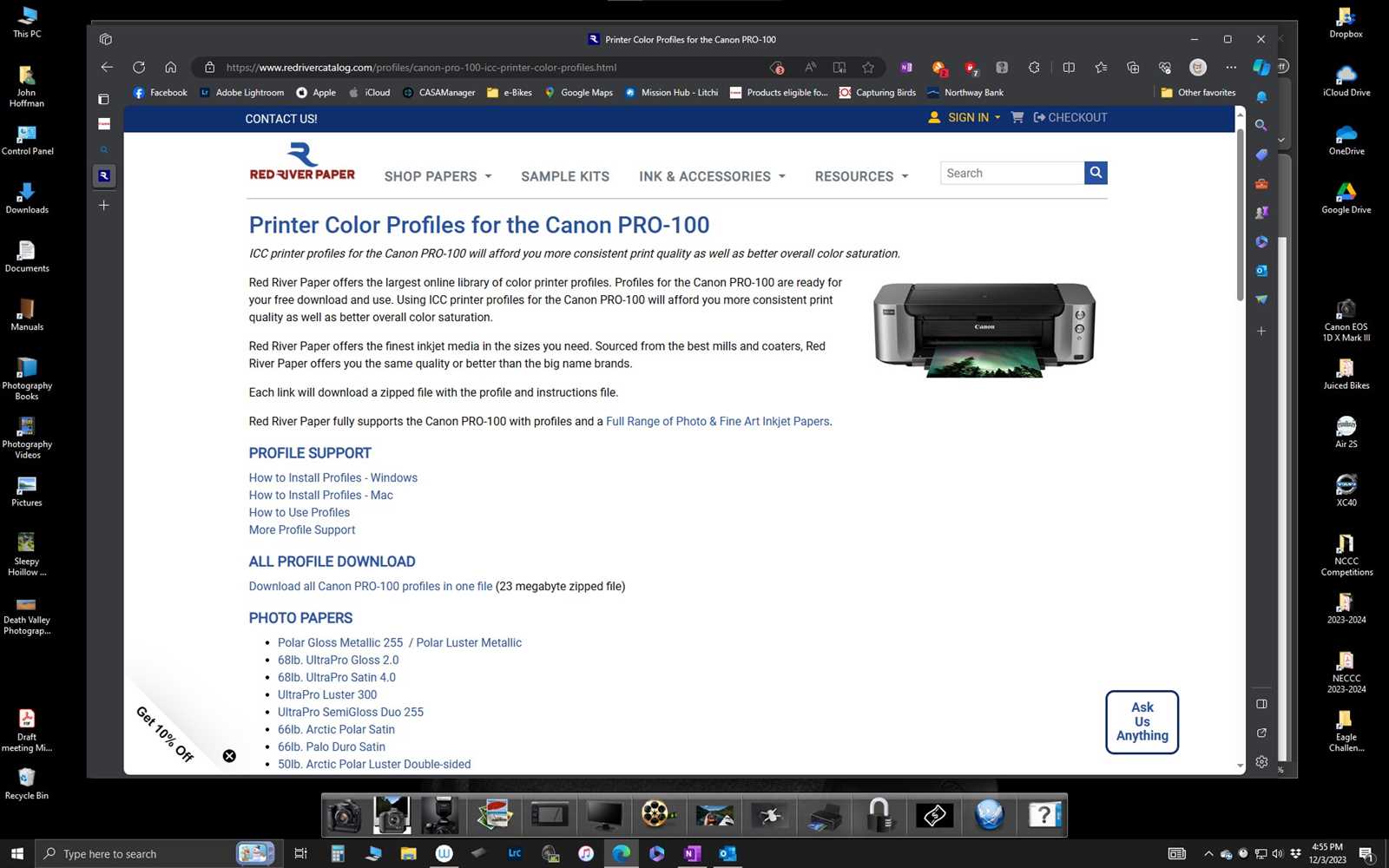Image resolution: width=1389 pixels, height=868 pixels.
Task: Click CHECKOUT link
Action: tap(1070, 117)
